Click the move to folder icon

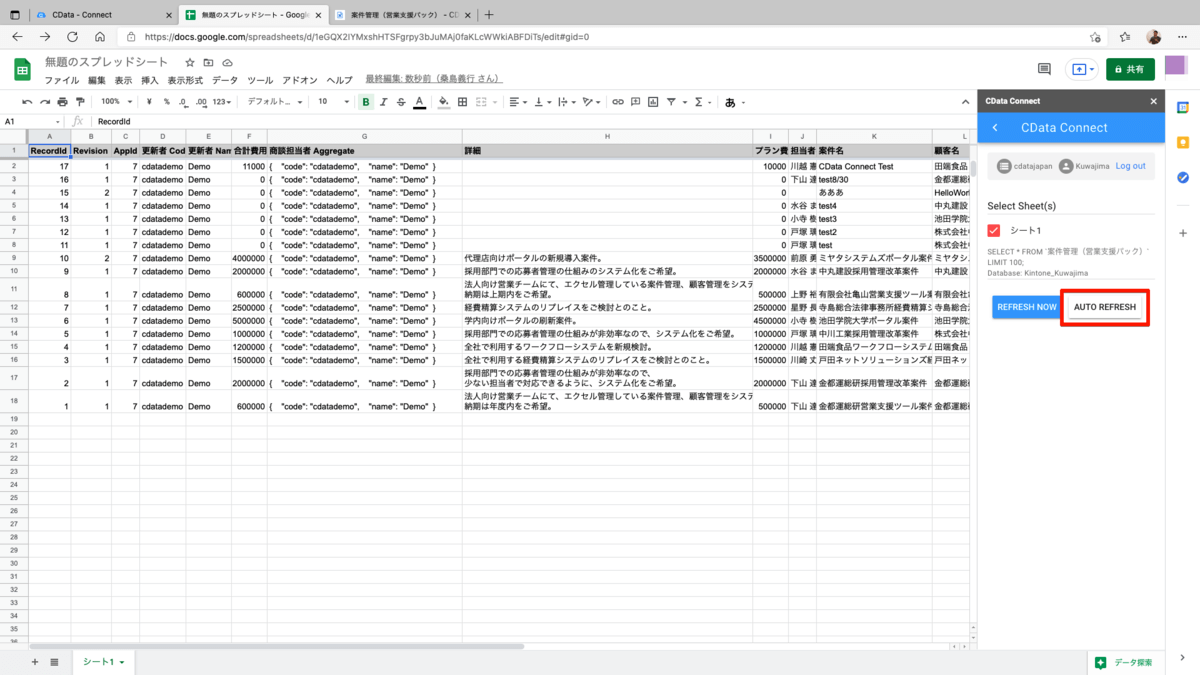pos(208,63)
